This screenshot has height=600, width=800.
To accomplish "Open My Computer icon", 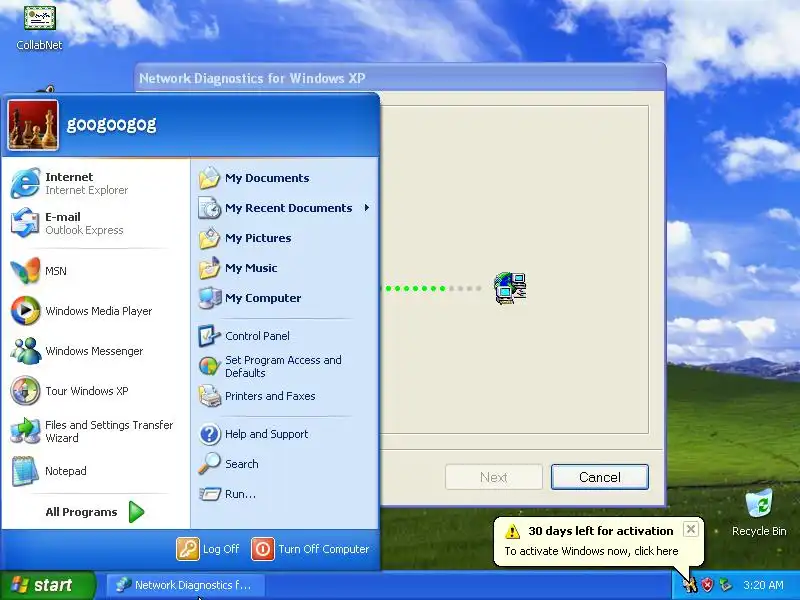I will 209,298.
